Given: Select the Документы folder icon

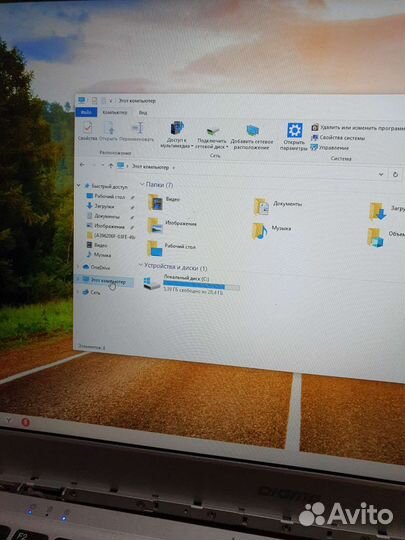Looking at the screenshot, I should [x=261, y=207].
